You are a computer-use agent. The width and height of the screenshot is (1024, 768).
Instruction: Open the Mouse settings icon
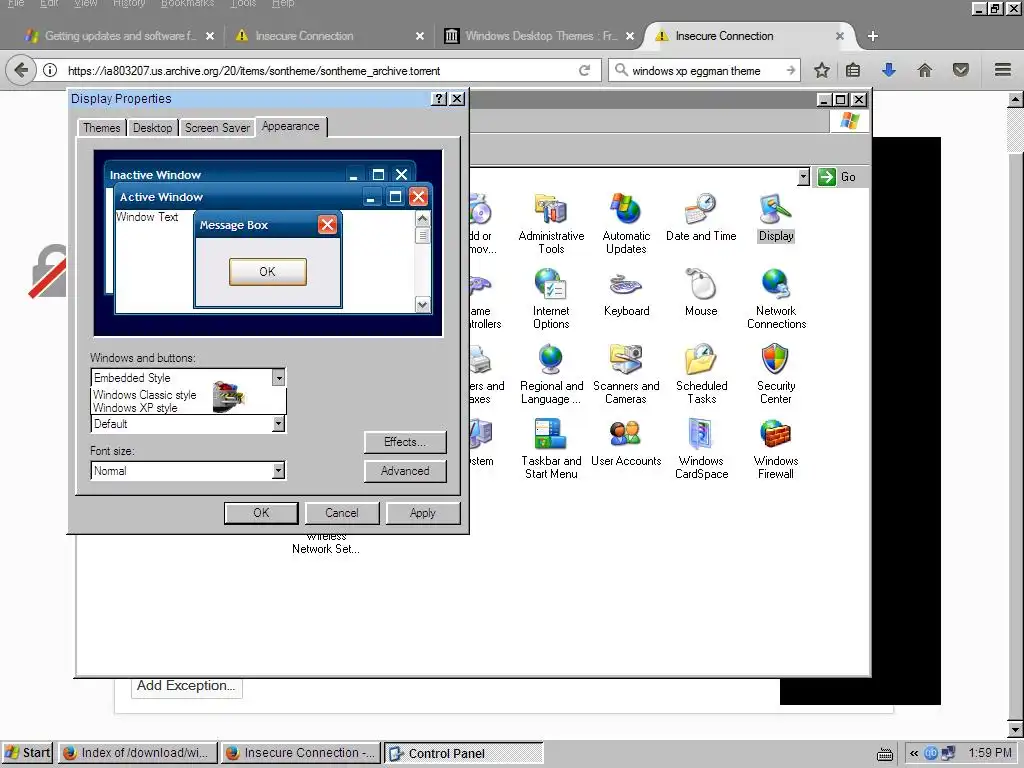pyautogui.click(x=701, y=293)
